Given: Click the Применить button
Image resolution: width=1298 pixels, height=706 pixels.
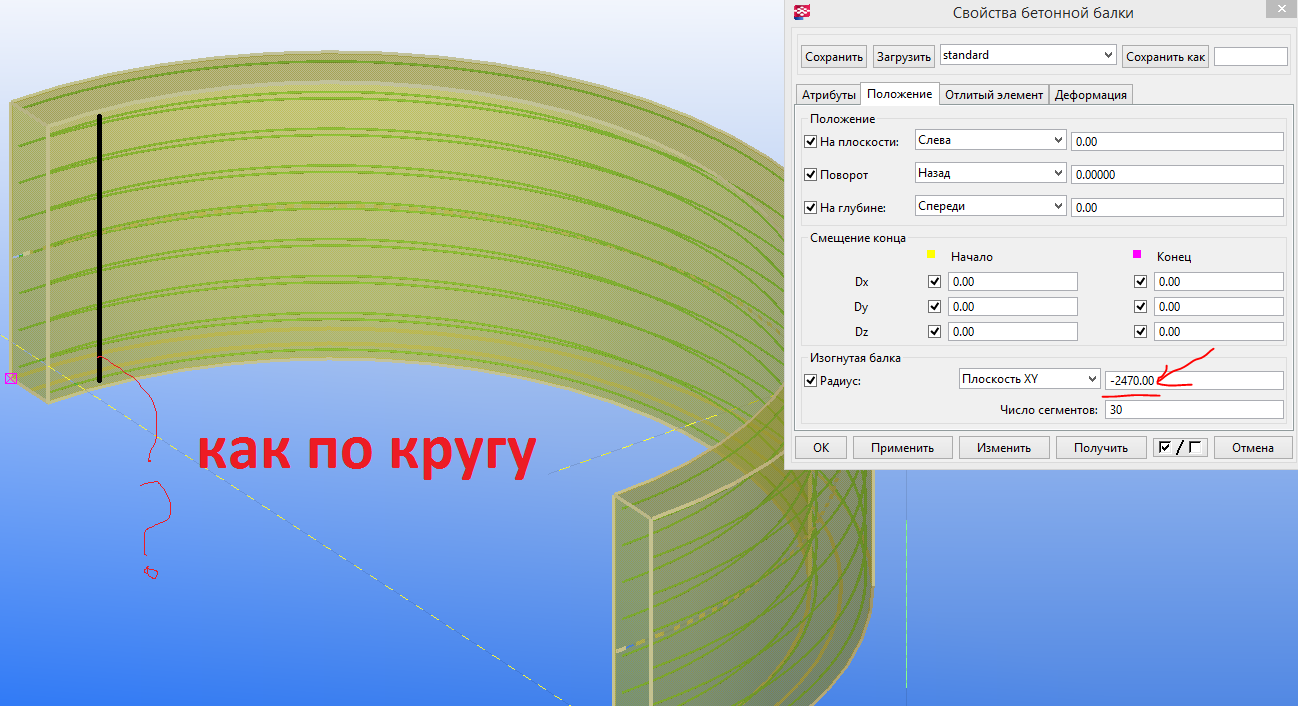Looking at the screenshot, I should point(902,448).
